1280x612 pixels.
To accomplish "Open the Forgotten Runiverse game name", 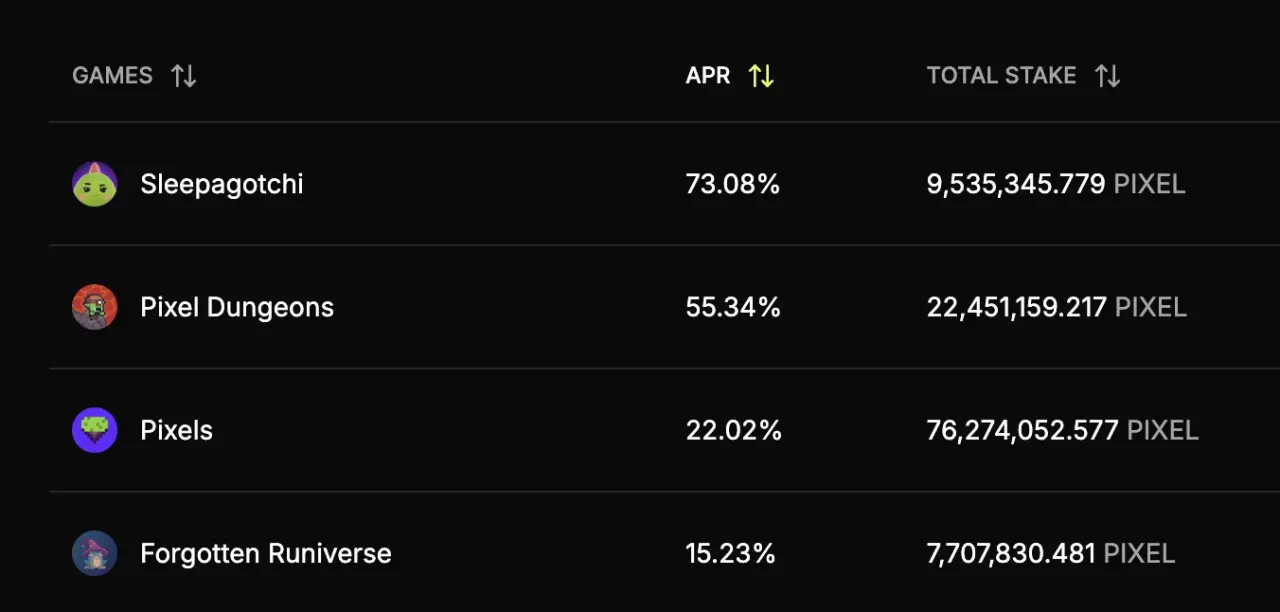I will [266, 554].
